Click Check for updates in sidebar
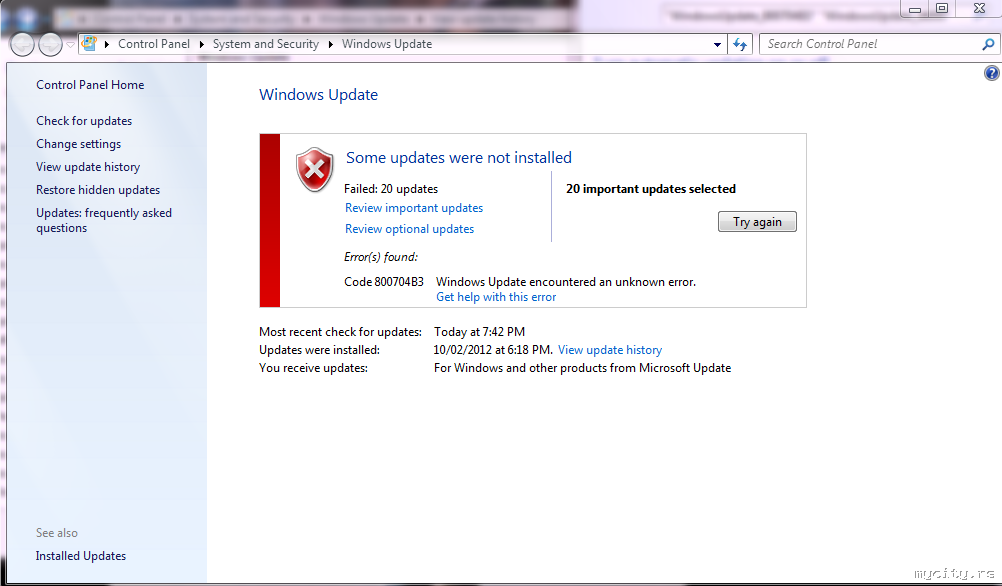Screen dimensions: 1002x586 tap(84, 121)
